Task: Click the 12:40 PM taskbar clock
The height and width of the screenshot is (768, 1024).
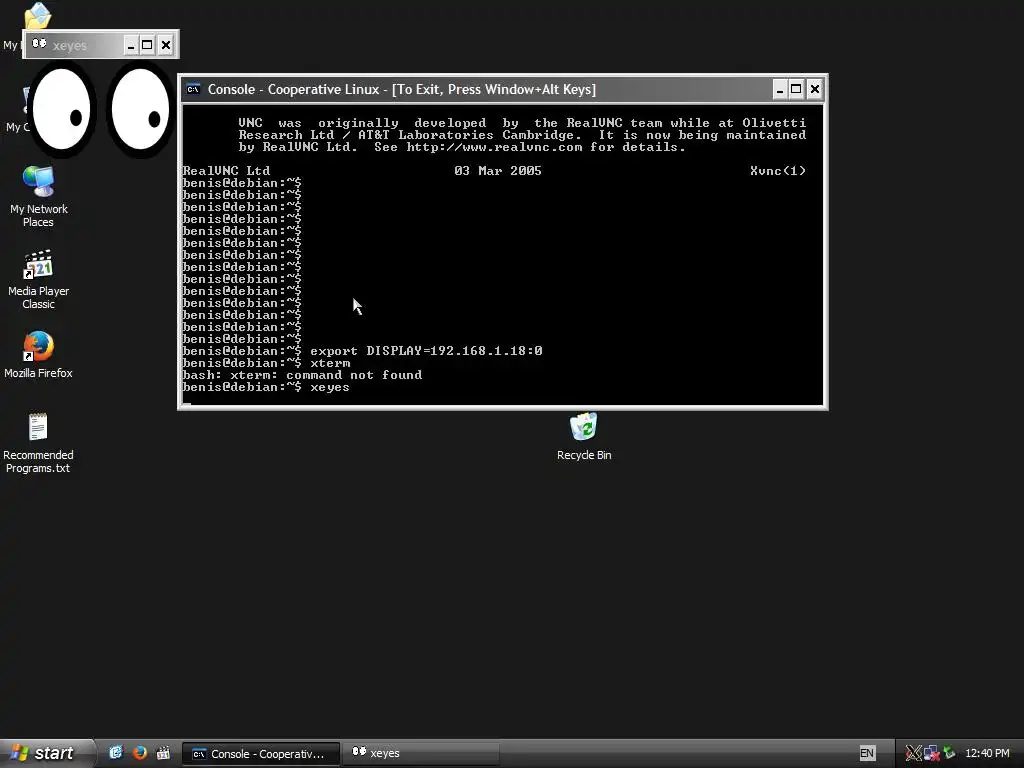Action: tap(987, 753)
